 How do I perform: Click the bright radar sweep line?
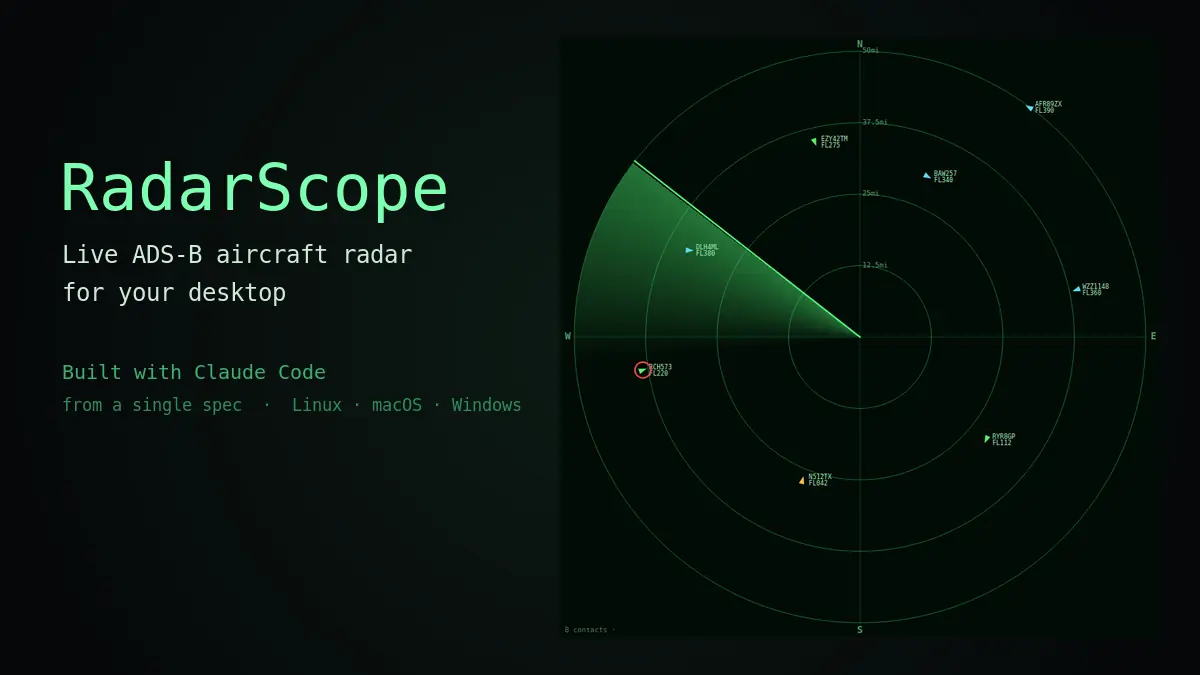coord(747,249)
